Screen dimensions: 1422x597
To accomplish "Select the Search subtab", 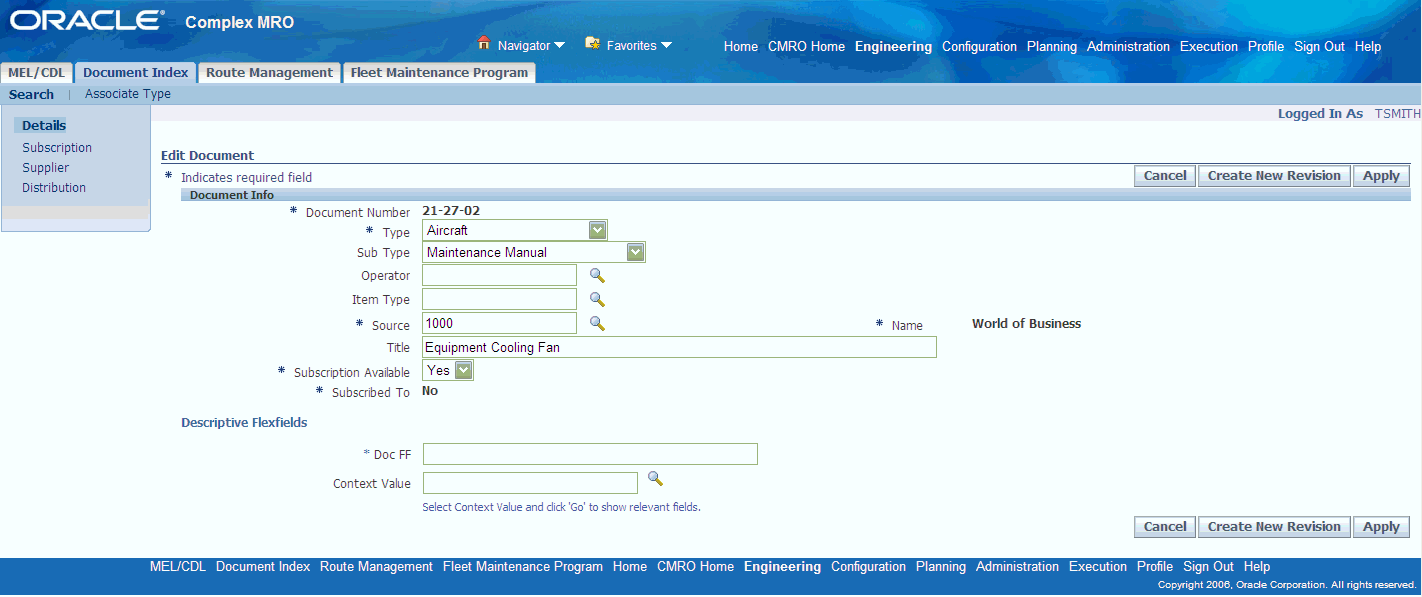I will pos(31,94).
